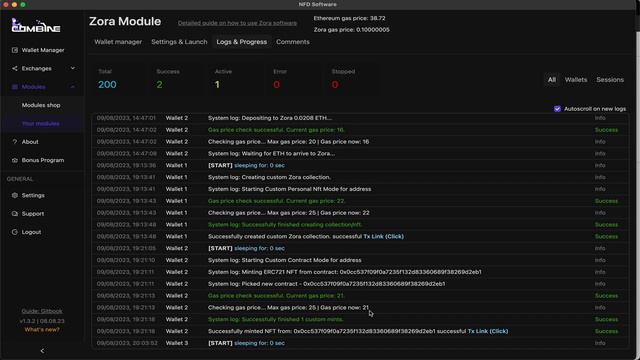Image resolution: width=640 pixels, height=360 pixels.
Task: Click the Modules grid icon
Action: pos(15,87)
